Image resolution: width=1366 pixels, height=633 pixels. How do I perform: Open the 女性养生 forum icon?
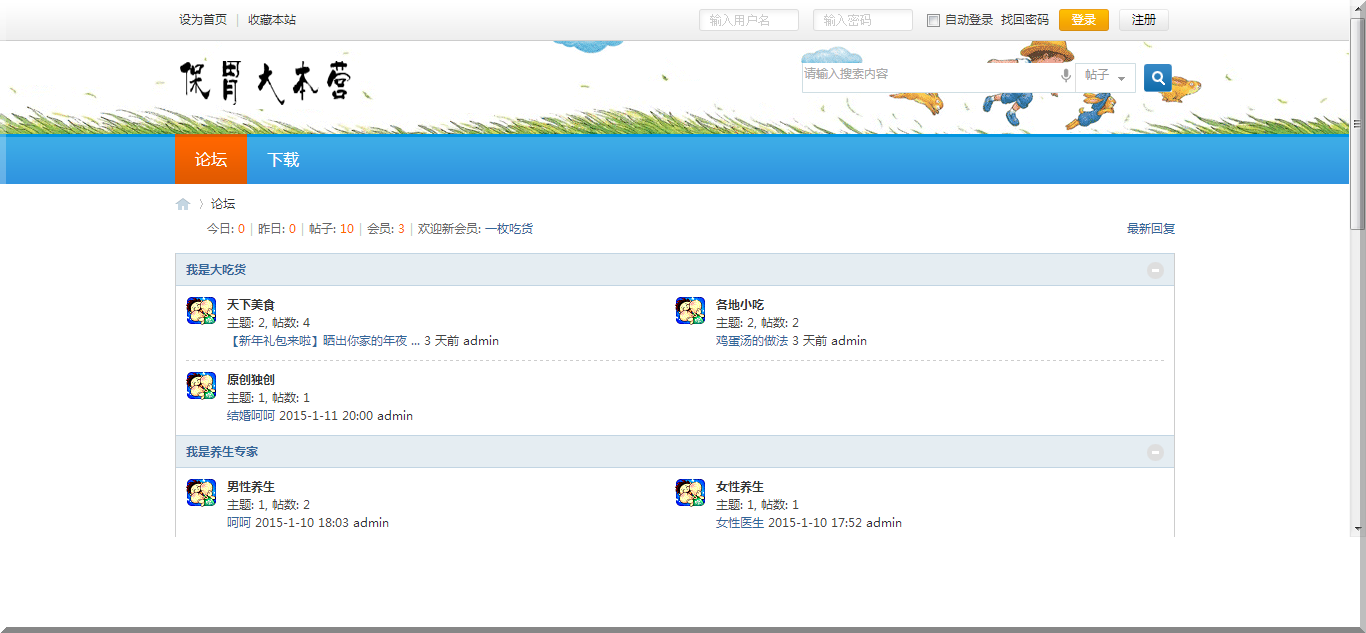coord(690,493)
